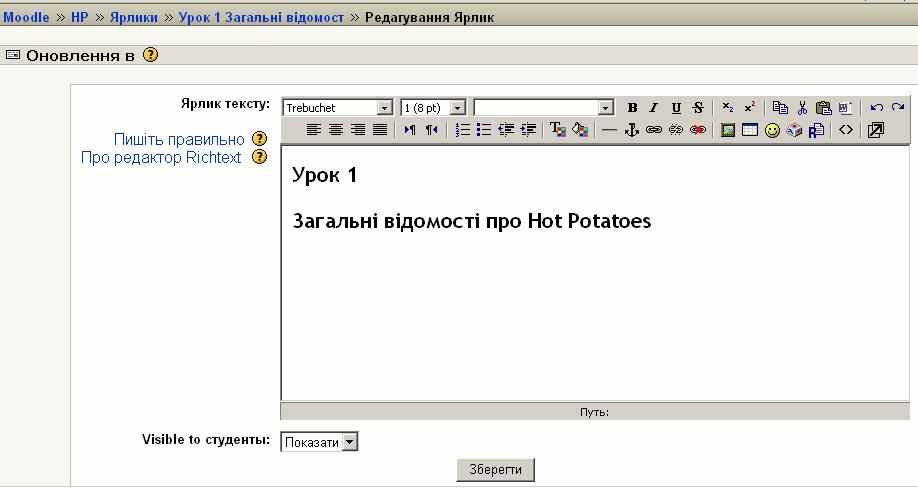This screenshot has width=918, height=488.
Task: Increase the indent
Action: 528,130
